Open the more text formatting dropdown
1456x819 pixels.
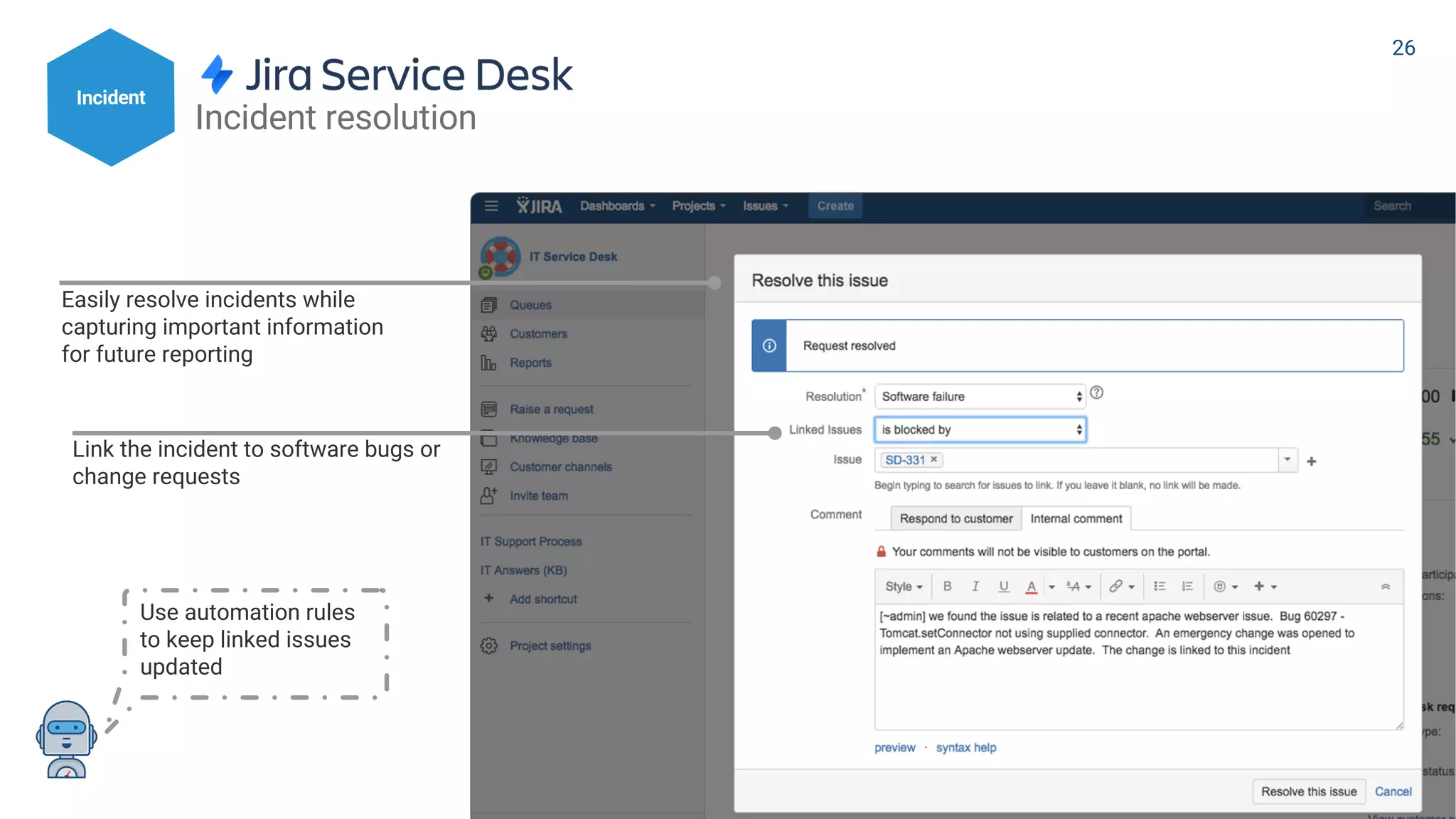tap(1078, 587)
